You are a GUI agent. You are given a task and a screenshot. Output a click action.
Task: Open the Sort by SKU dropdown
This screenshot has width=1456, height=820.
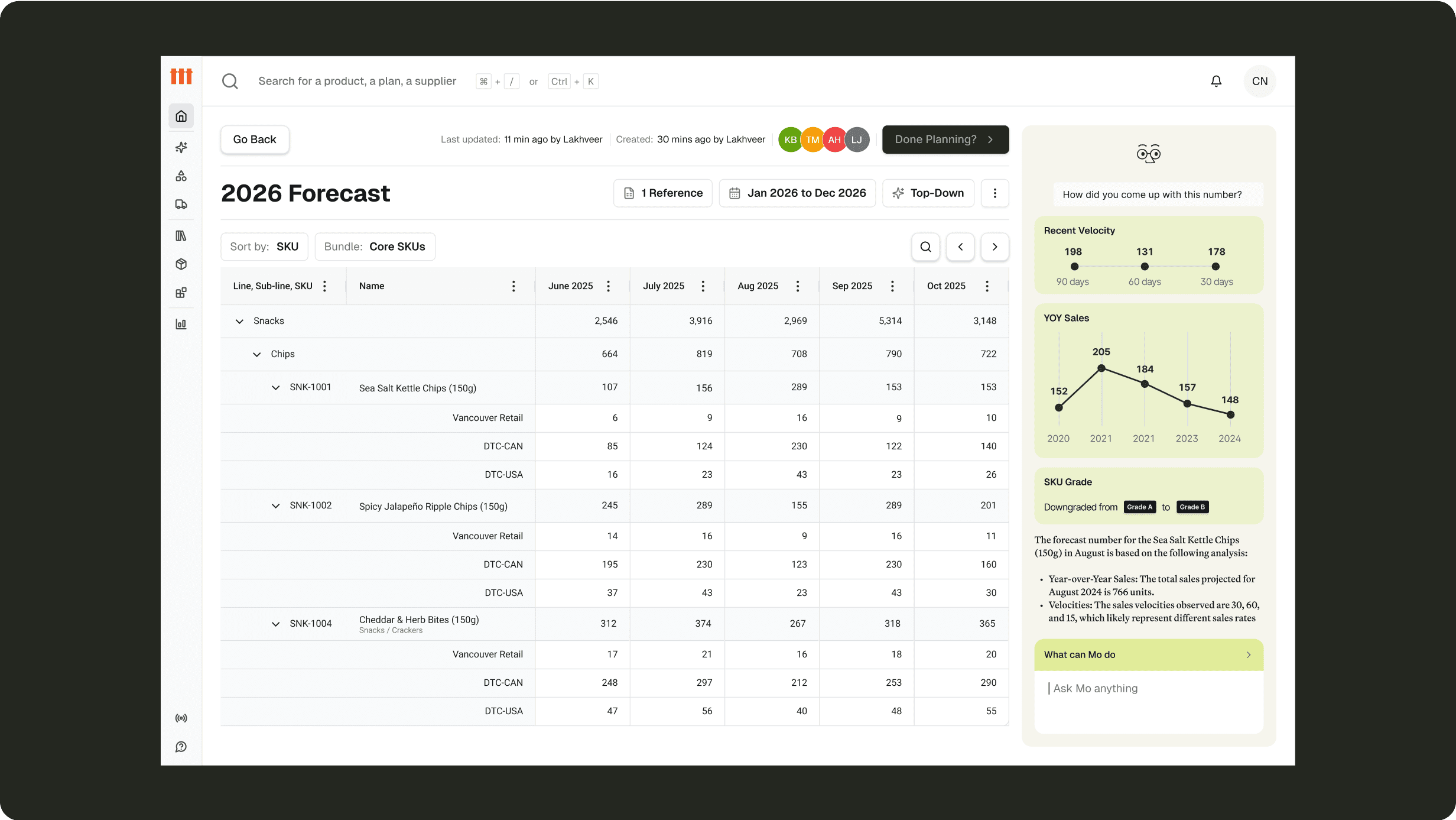pos(264,247)
